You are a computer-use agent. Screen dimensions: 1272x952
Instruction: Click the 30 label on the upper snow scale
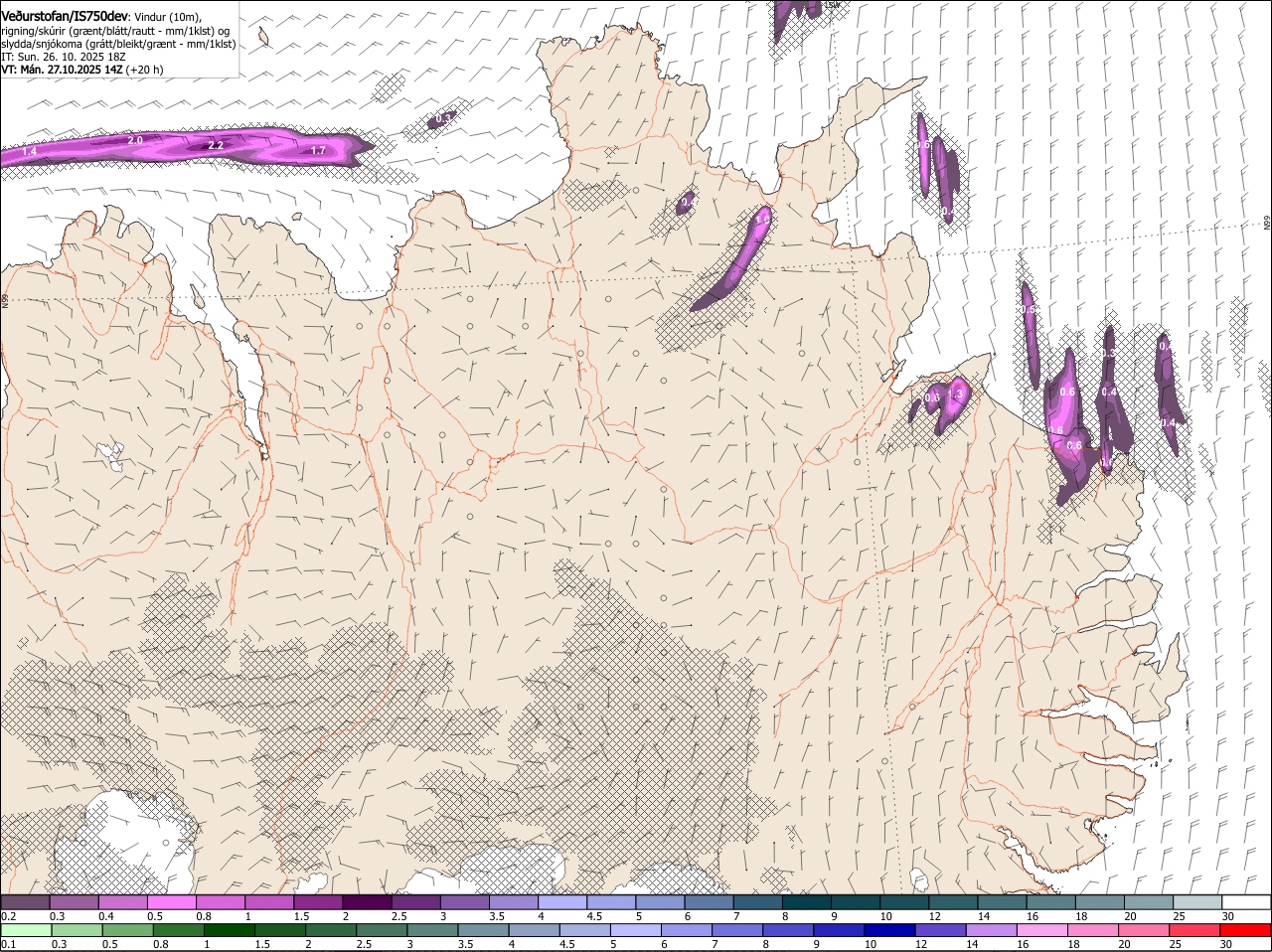click(1228, 916)
